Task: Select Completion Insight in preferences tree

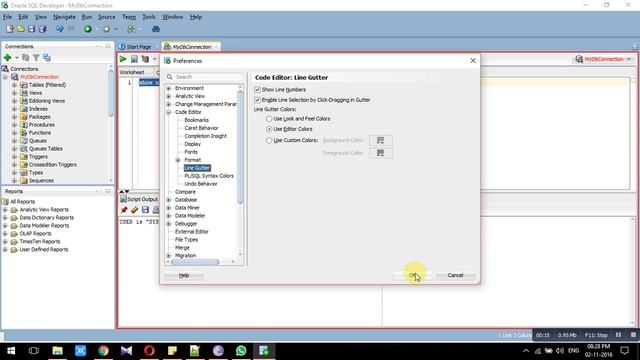Action: tap(205, 136)
